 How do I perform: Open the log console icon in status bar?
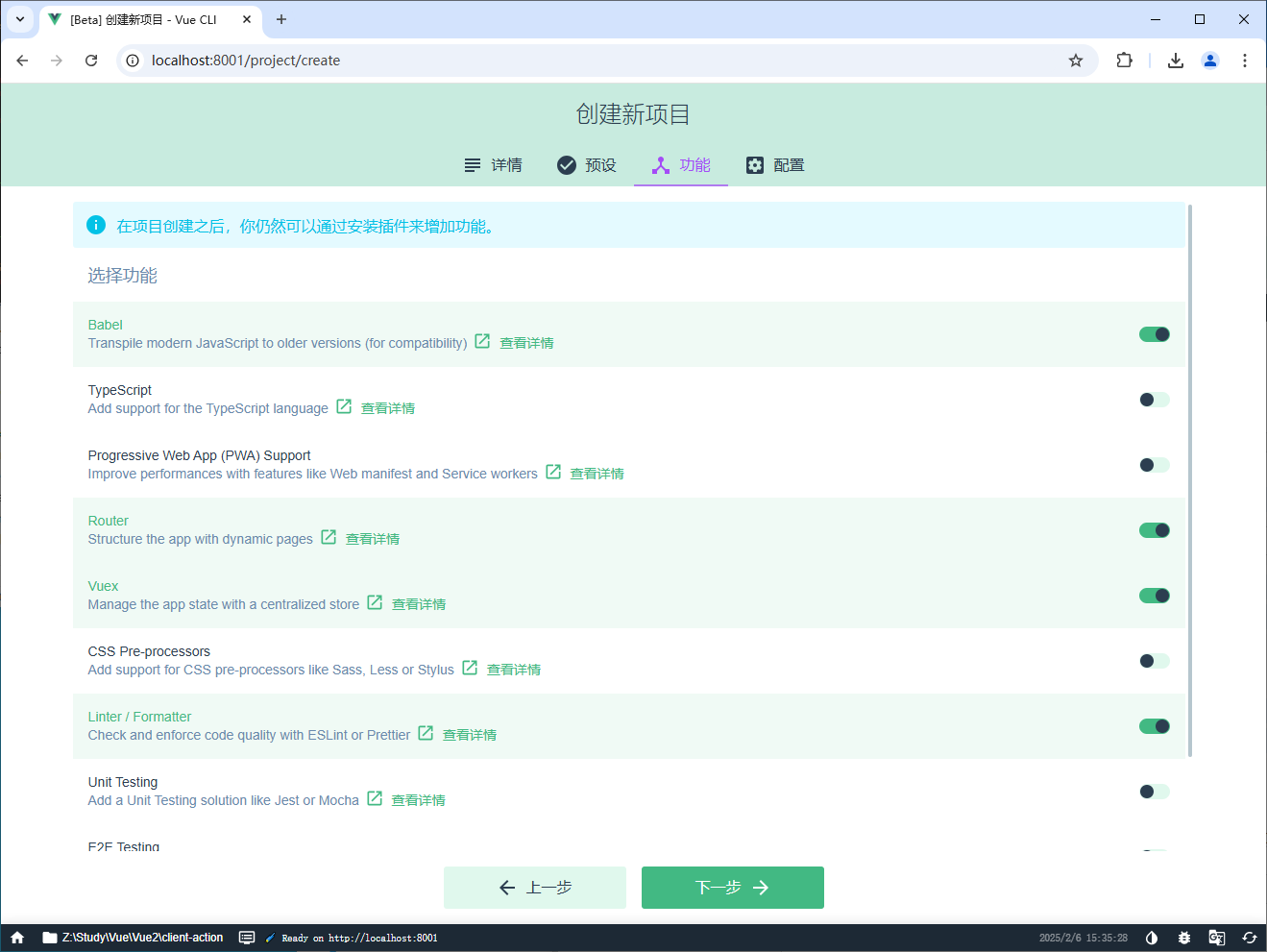click(247, 938)
